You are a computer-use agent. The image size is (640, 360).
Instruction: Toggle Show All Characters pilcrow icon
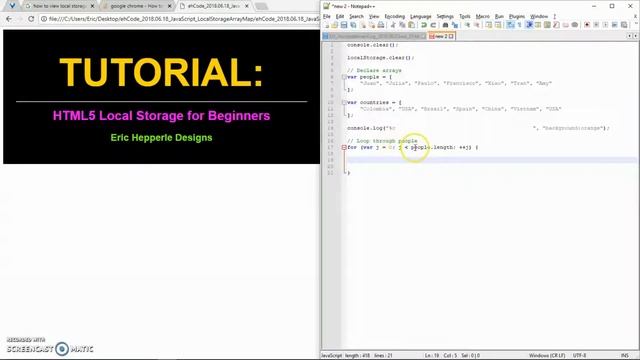click(x=520, y=25)
